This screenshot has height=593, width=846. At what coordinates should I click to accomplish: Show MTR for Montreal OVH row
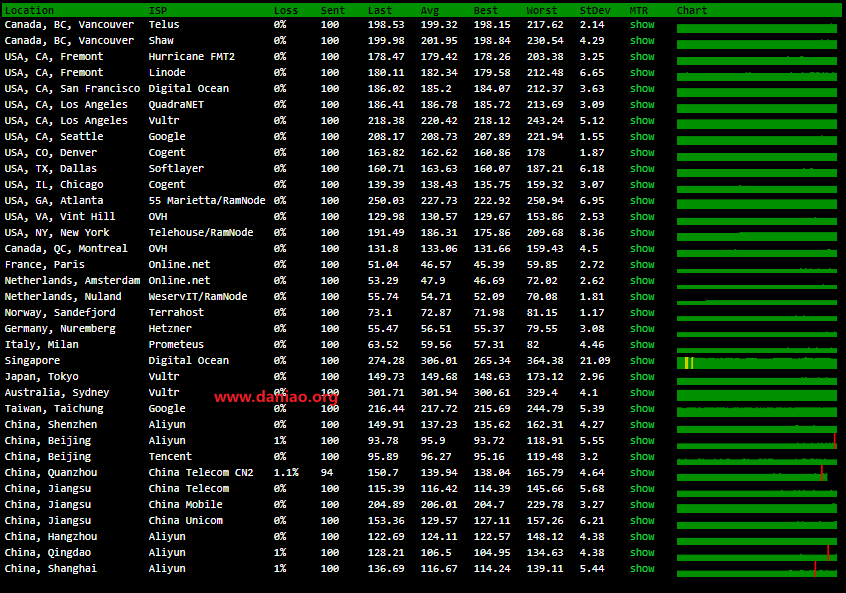(x=642, y=249)
